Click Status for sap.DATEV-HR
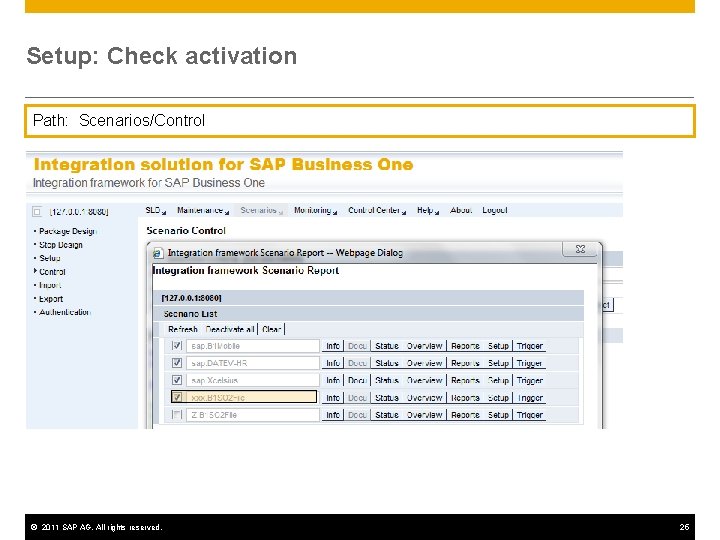720x540 pixels. click(387, 363)
